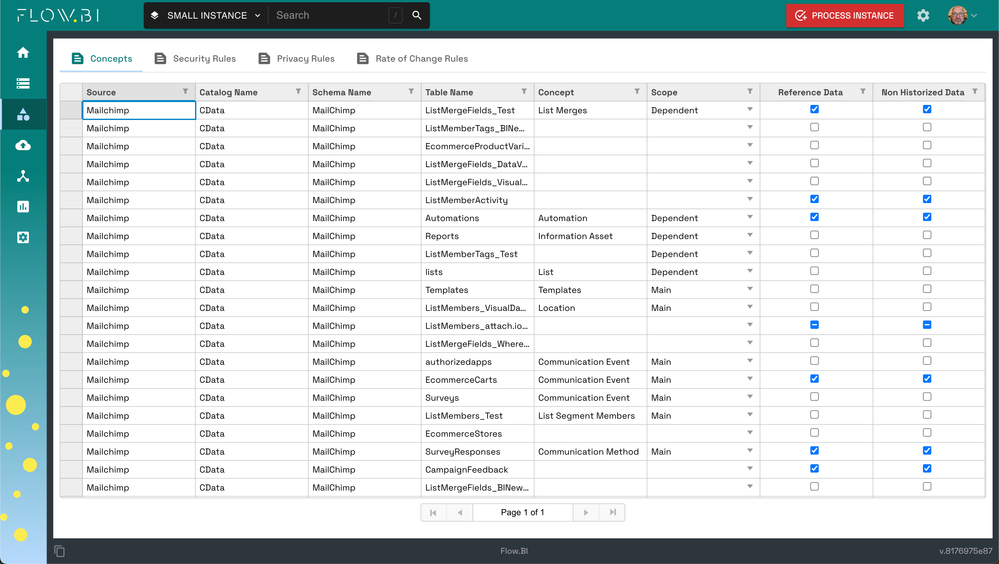Image resolution: width=999 pixels, height=564 pixels.
Task: Select row header of first Mailchimp row
Action: pos(71,110)
